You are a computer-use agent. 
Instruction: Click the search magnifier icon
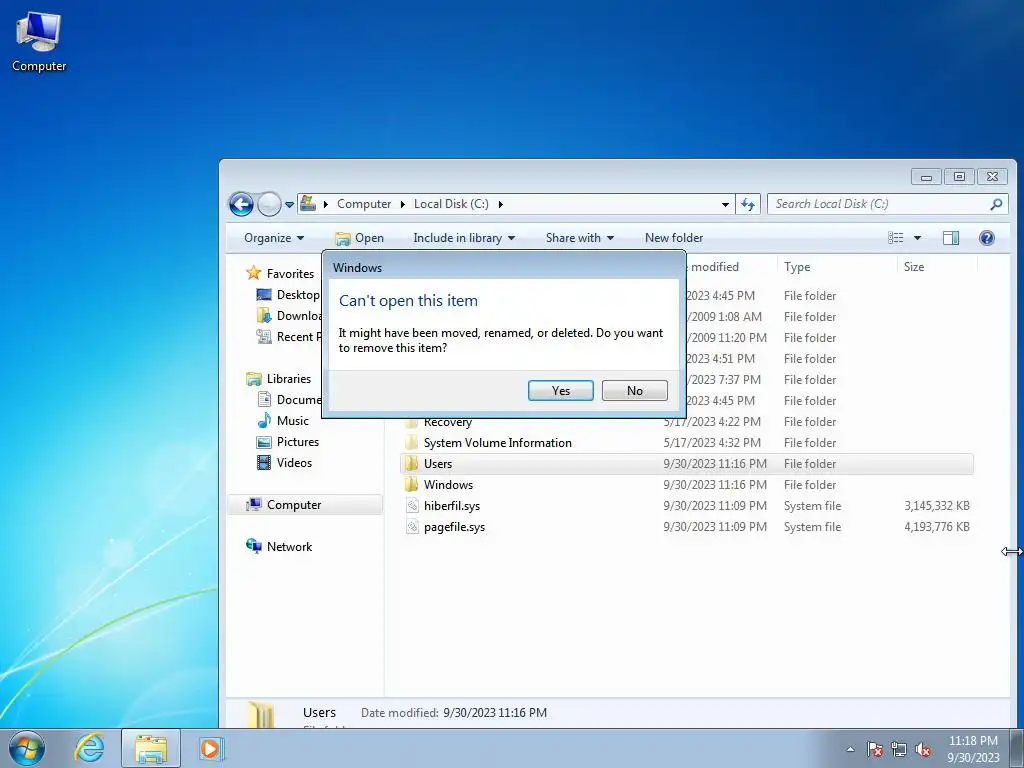(996, 204)
